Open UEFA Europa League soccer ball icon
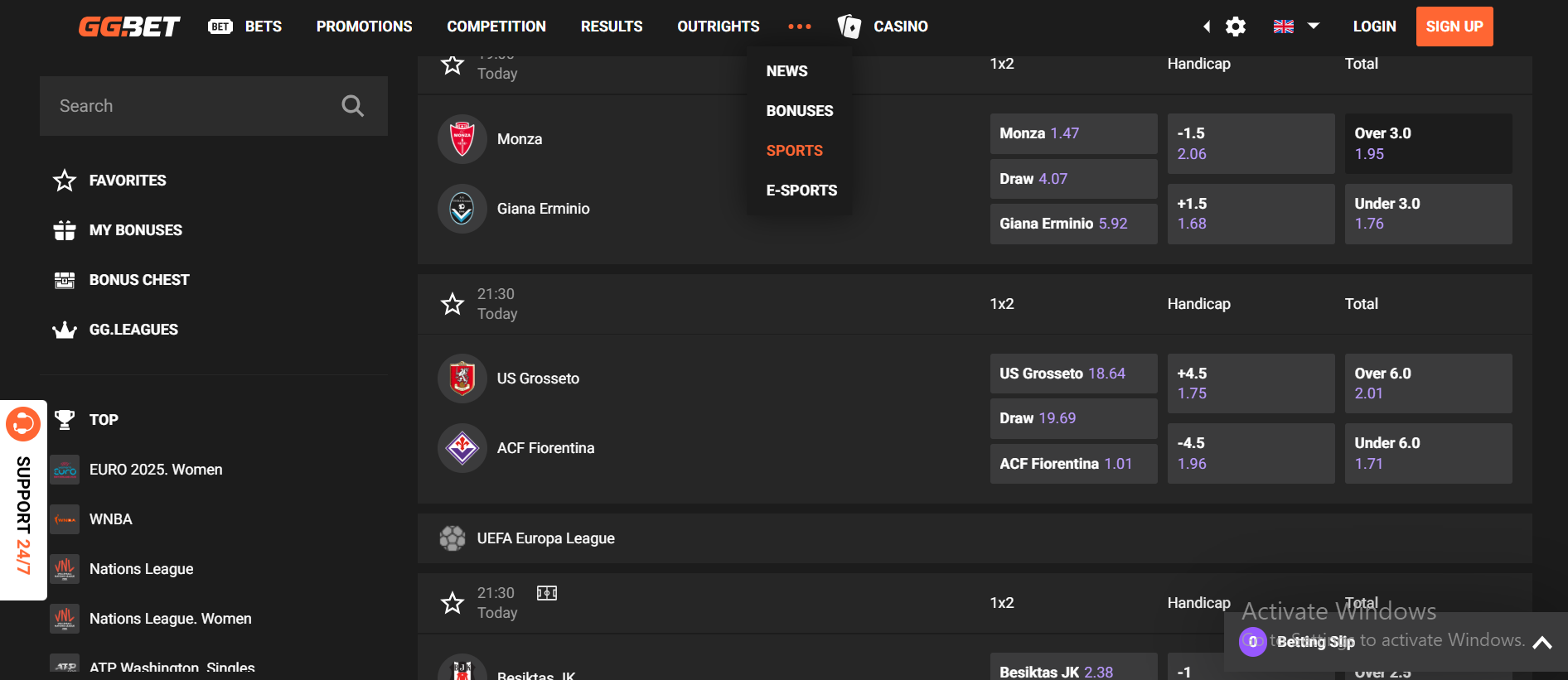This screenshot has width=1568, height=680. [452, 538]
